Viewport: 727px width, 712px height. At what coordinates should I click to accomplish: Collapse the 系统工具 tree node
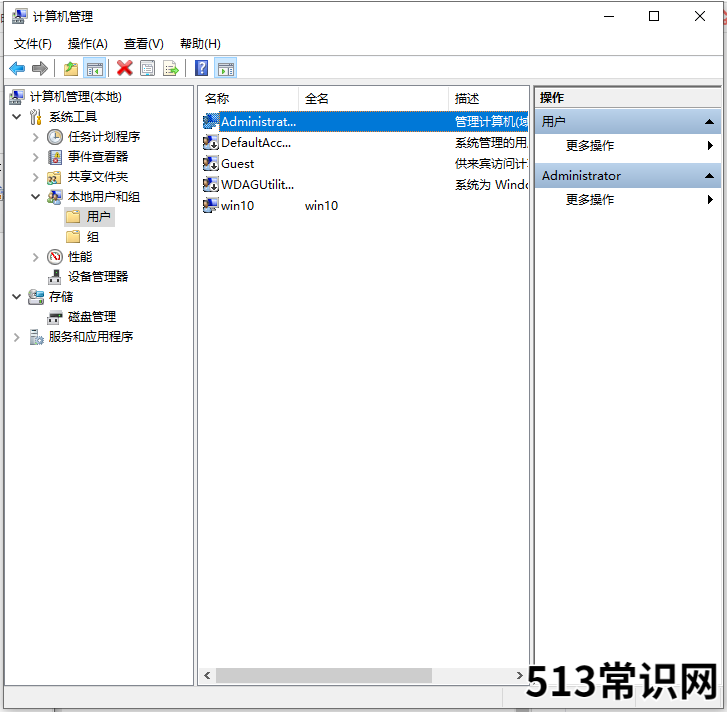[17, 117]
